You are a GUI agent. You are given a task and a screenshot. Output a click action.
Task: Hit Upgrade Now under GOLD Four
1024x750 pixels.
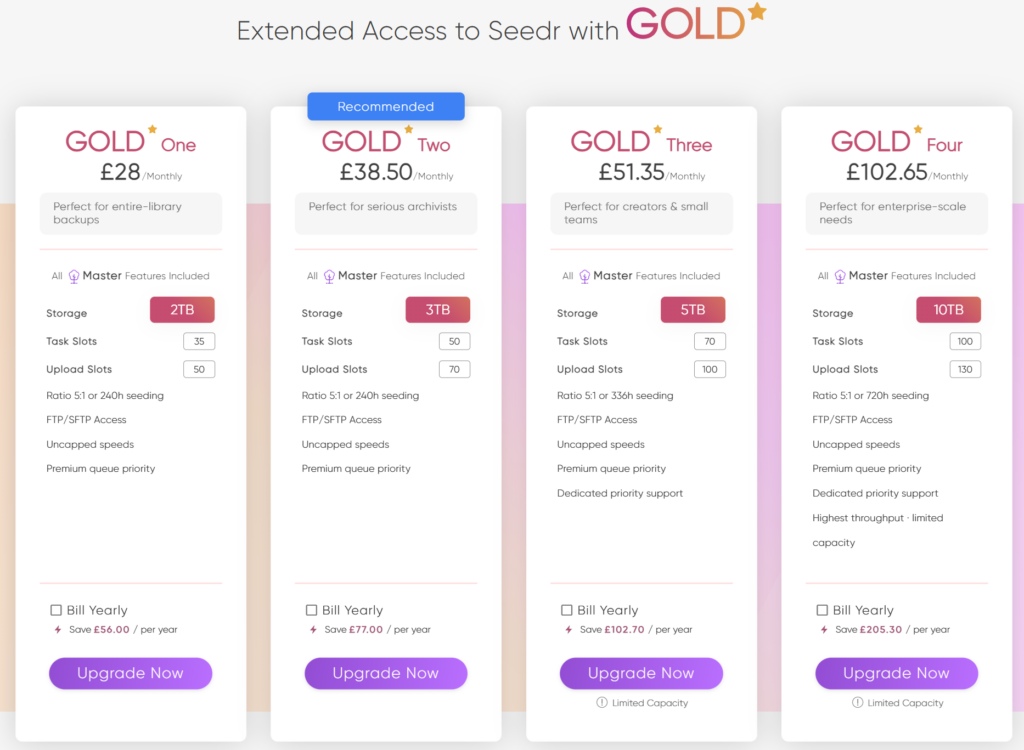click(896, 673)
